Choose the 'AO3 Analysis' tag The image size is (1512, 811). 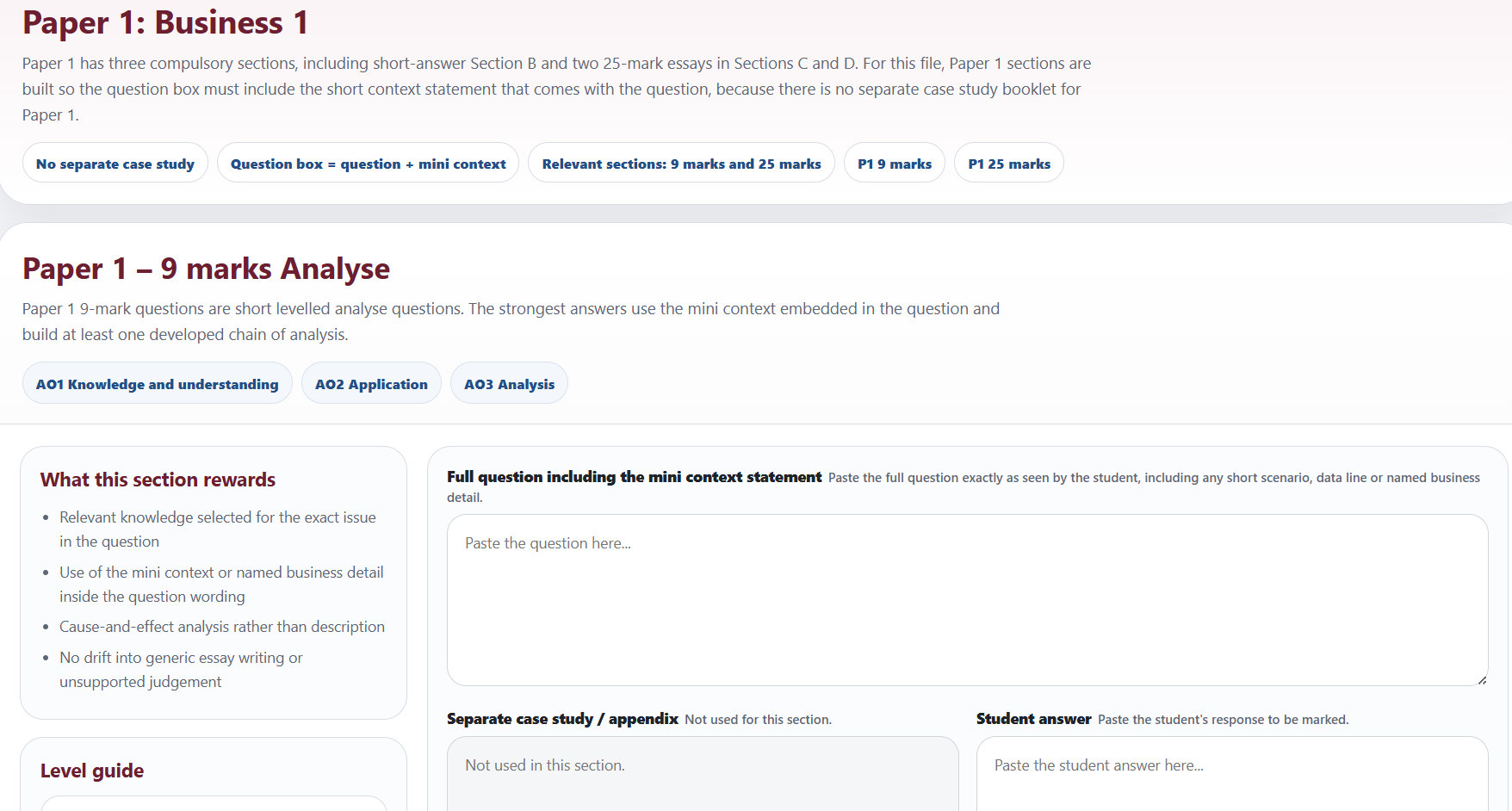[509, 384]
